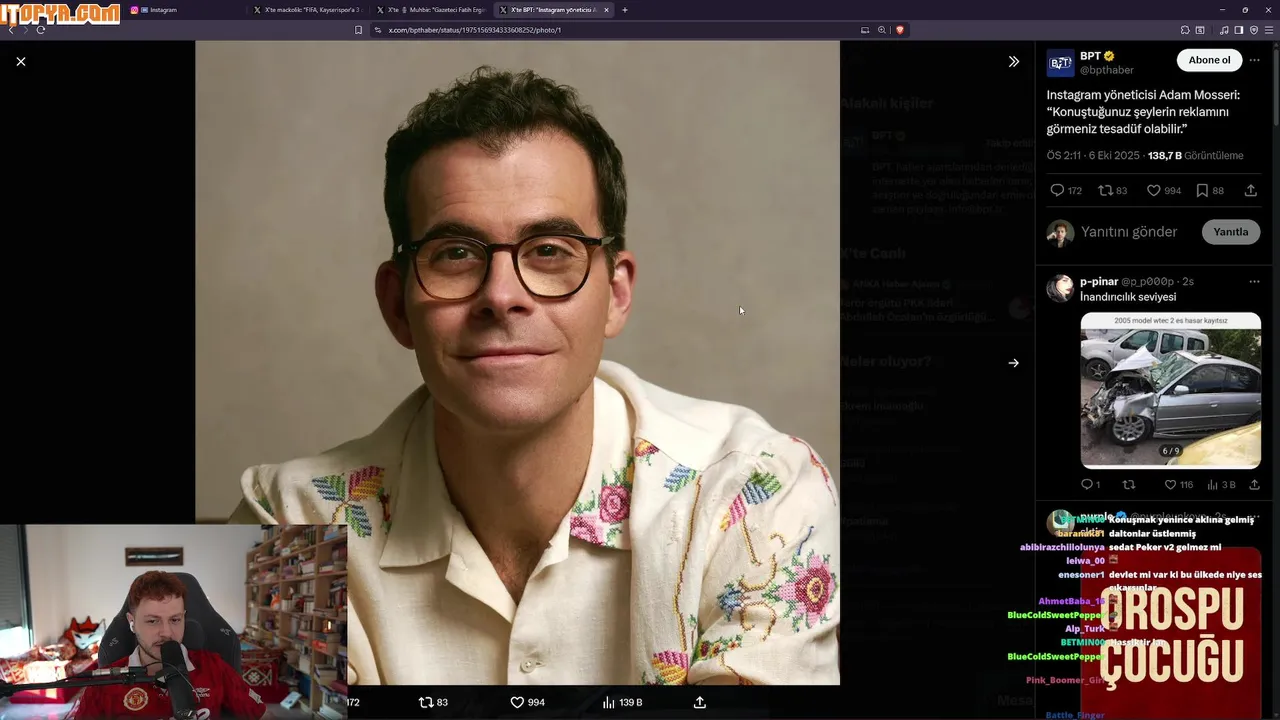Image resolution: width=1280 pixels, height=720 pixels.
Task: Click the Brave shields lion icon
Action: [x=899, y=30]
